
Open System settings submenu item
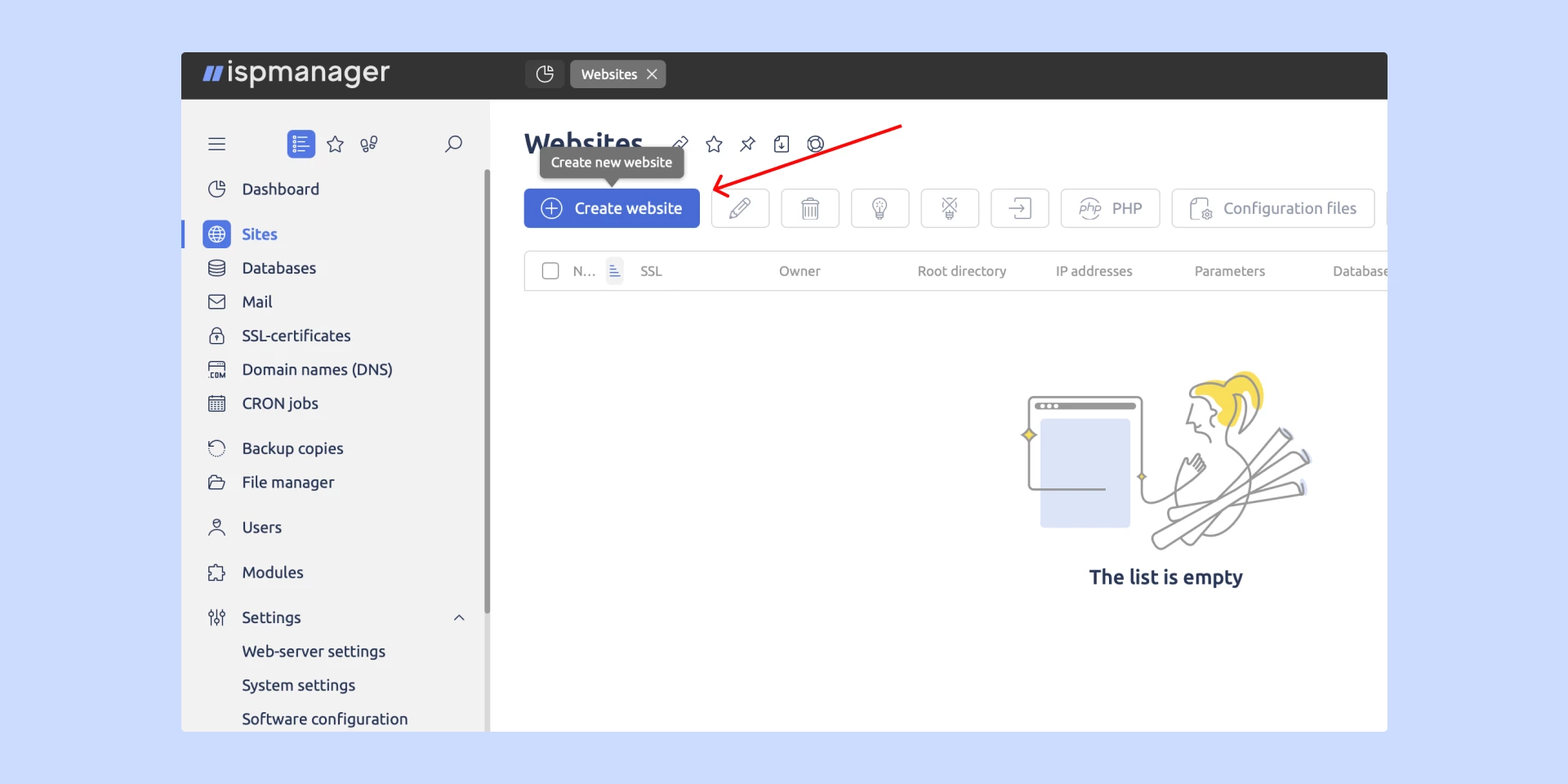tap(298, 685)
